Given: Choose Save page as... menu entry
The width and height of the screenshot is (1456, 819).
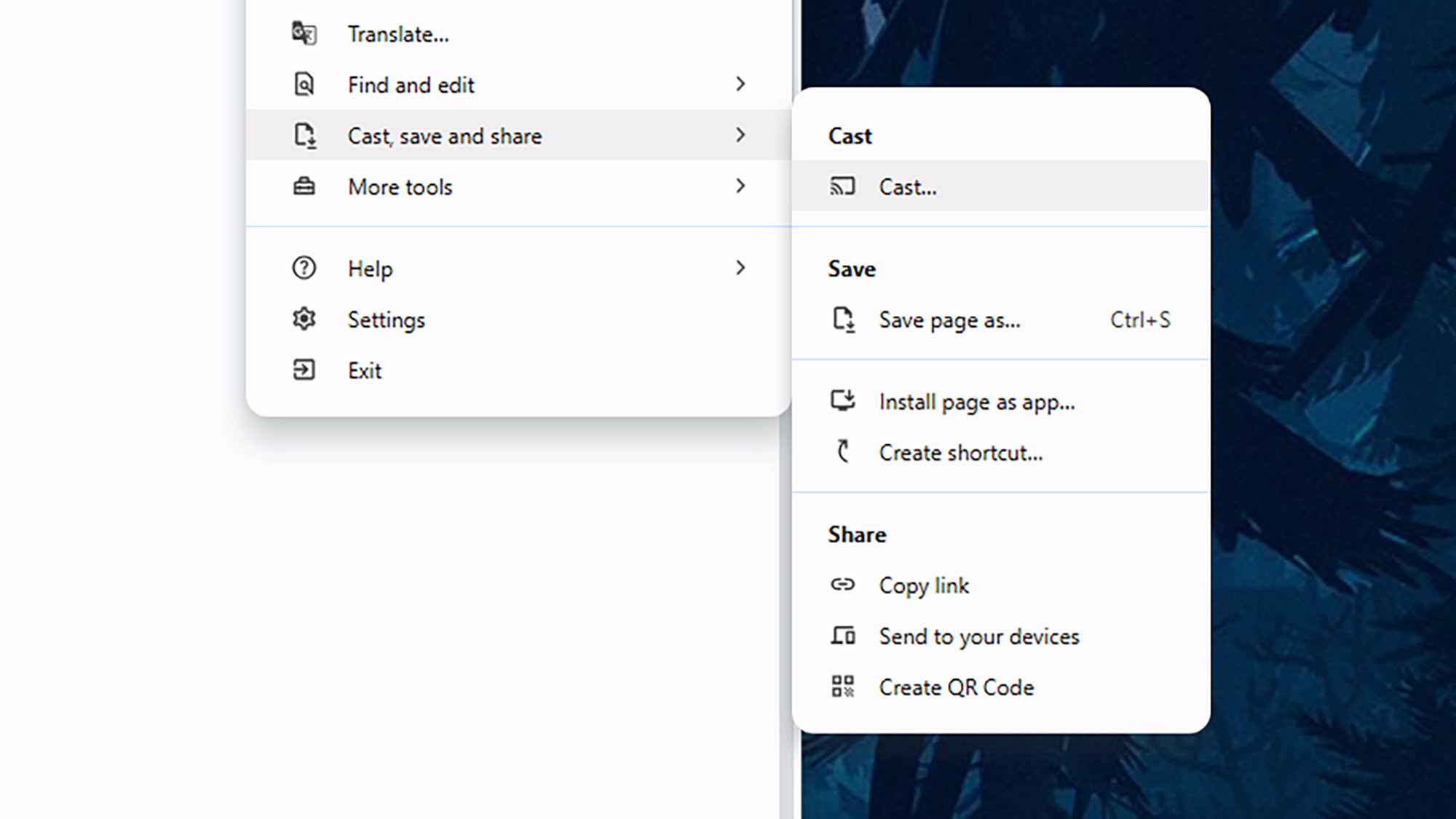Looking at the screenshot, I should [949, 320].
